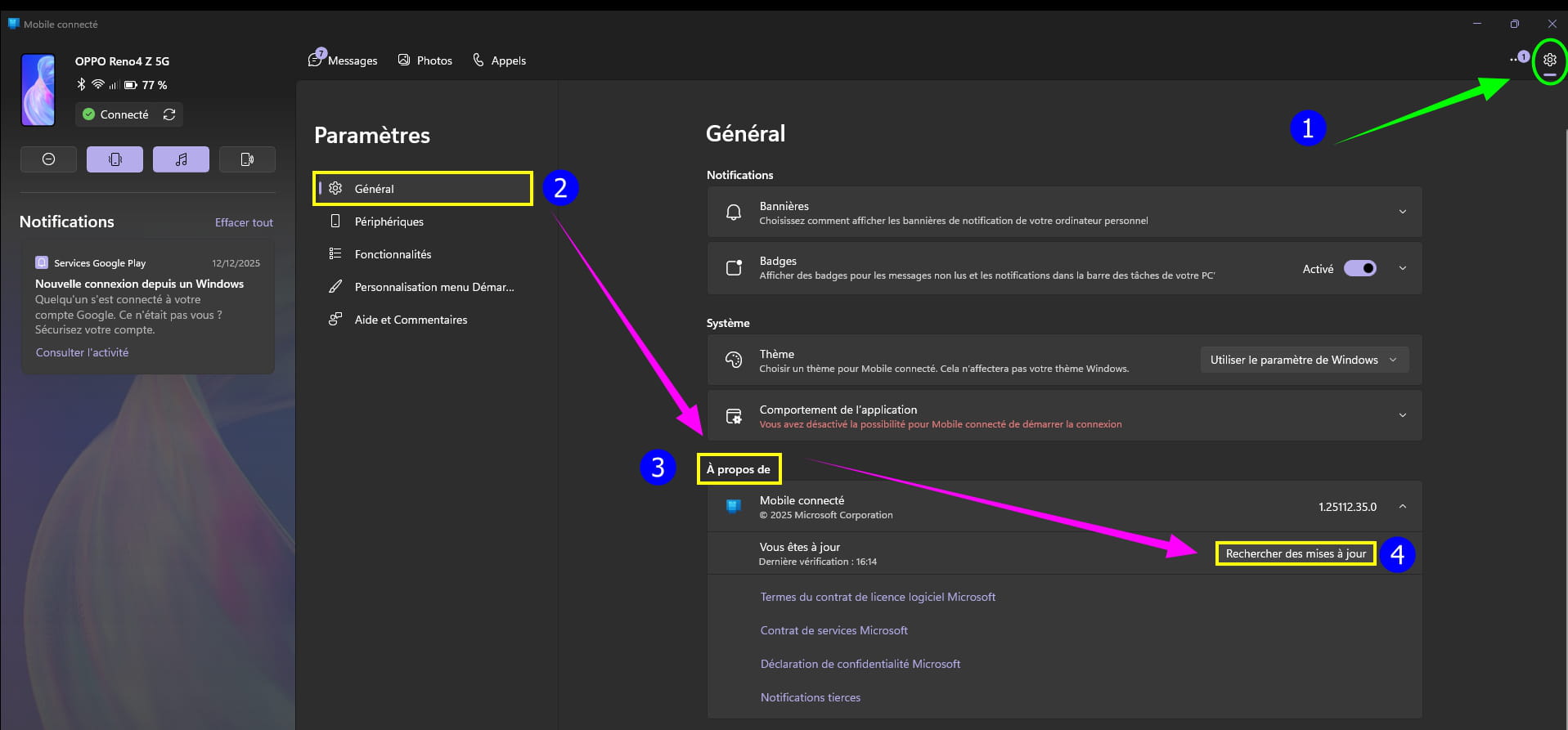Viewport: 1568px width, 730px height.
Task: Open Fonctionnalités settings page
Action: 393,254
